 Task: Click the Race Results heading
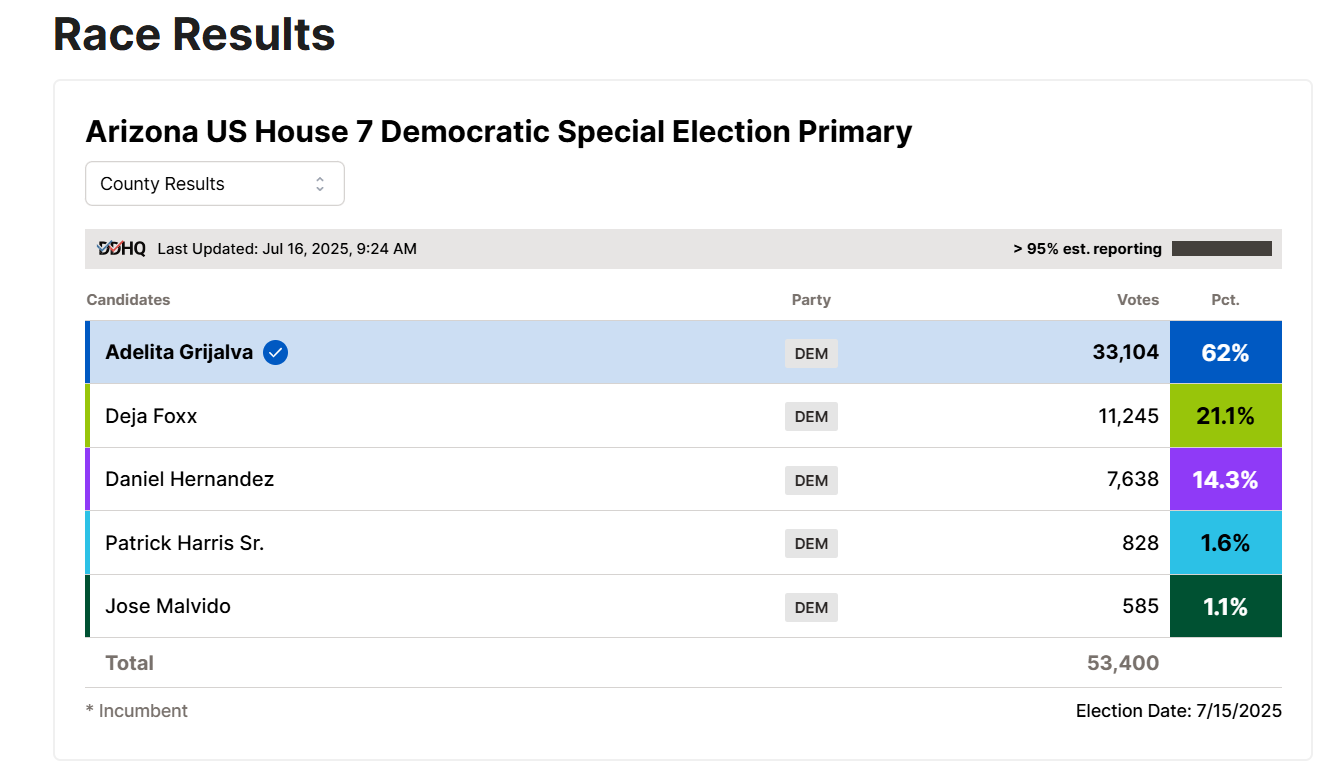pos(194,34)
